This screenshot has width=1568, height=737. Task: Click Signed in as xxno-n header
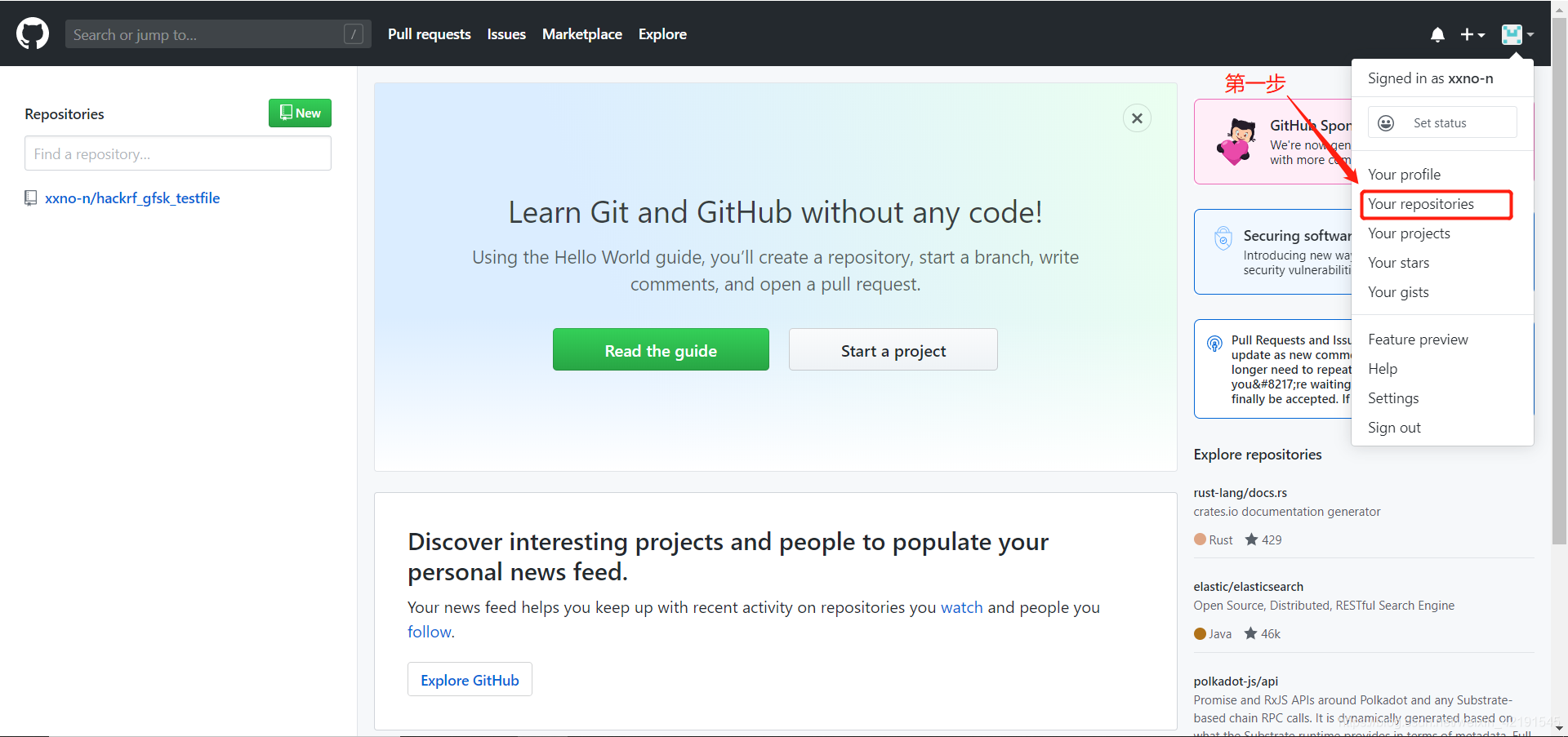[1430, 78]
